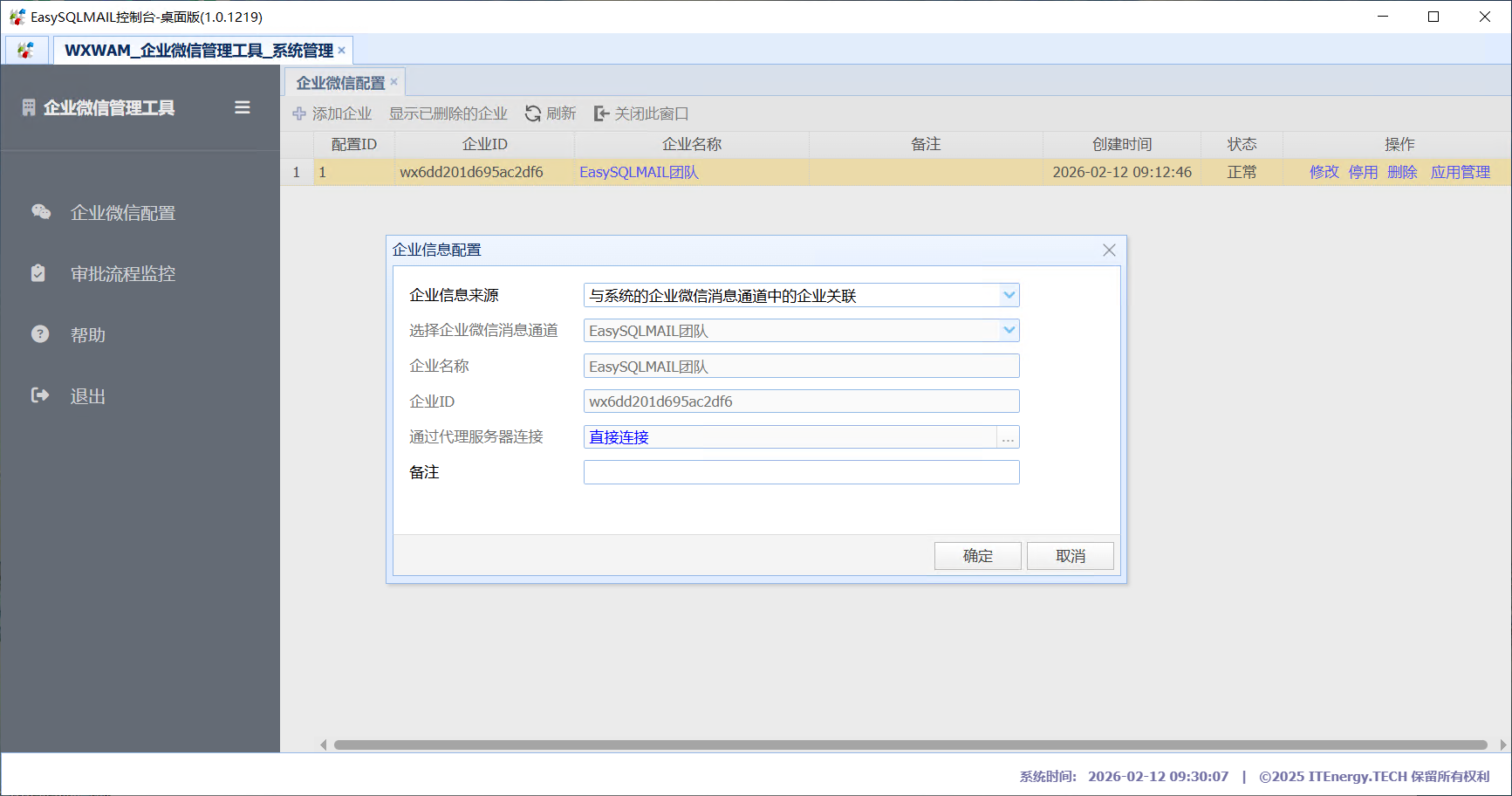Click the 关闭此窗口 door icon
Viewport: 1512px width, 796px height.
[601, 113]
